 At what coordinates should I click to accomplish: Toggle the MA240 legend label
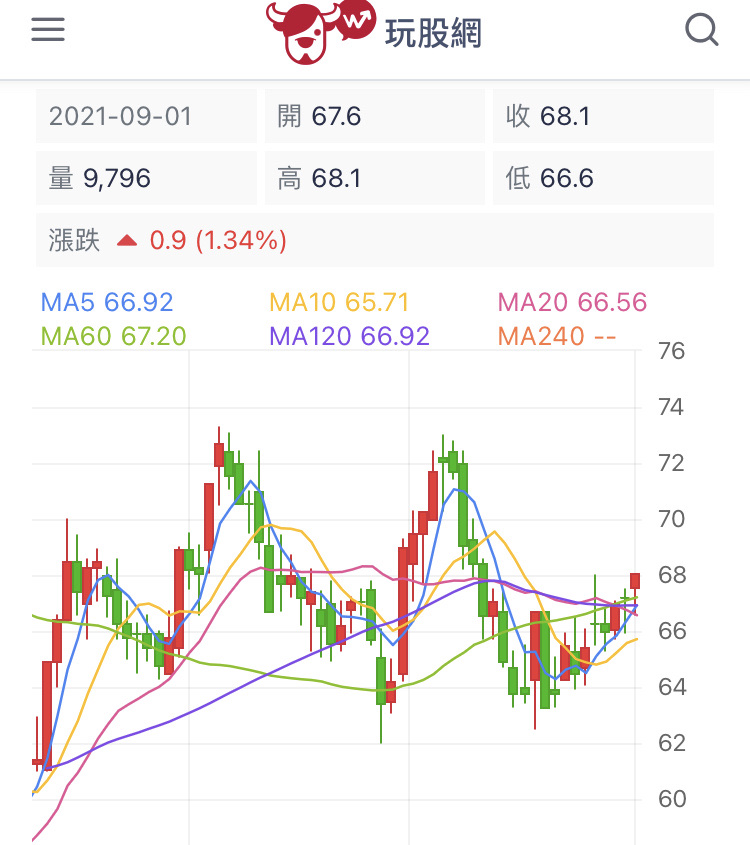[556, 336]
